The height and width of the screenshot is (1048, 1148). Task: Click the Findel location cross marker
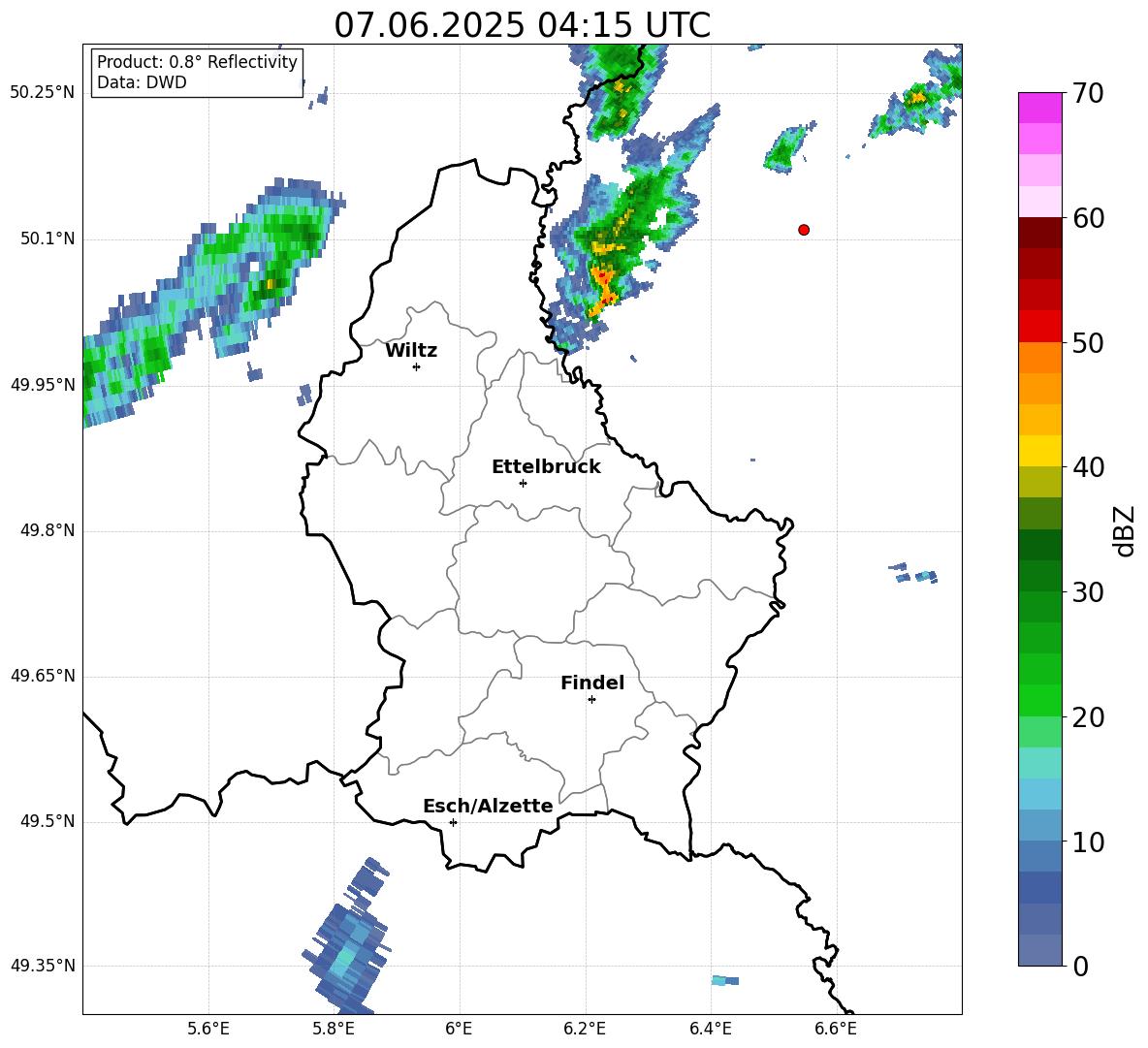pos(591,700)
